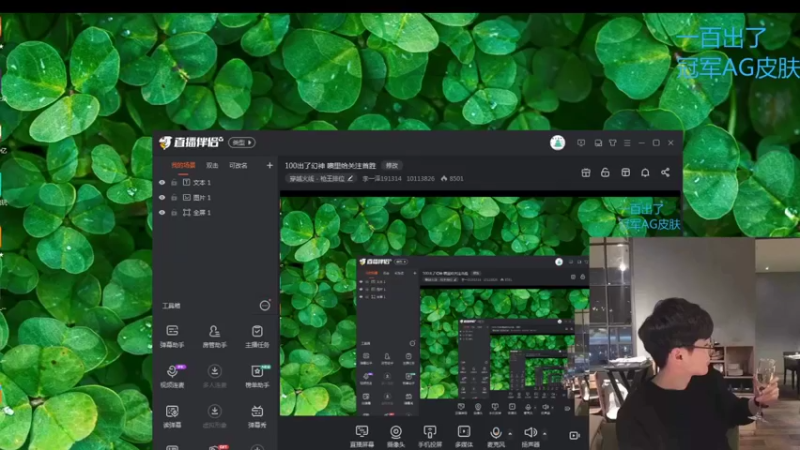Open the user avatar profile
Viewport: 800px width, 450px height.
(x=557, y=142)
